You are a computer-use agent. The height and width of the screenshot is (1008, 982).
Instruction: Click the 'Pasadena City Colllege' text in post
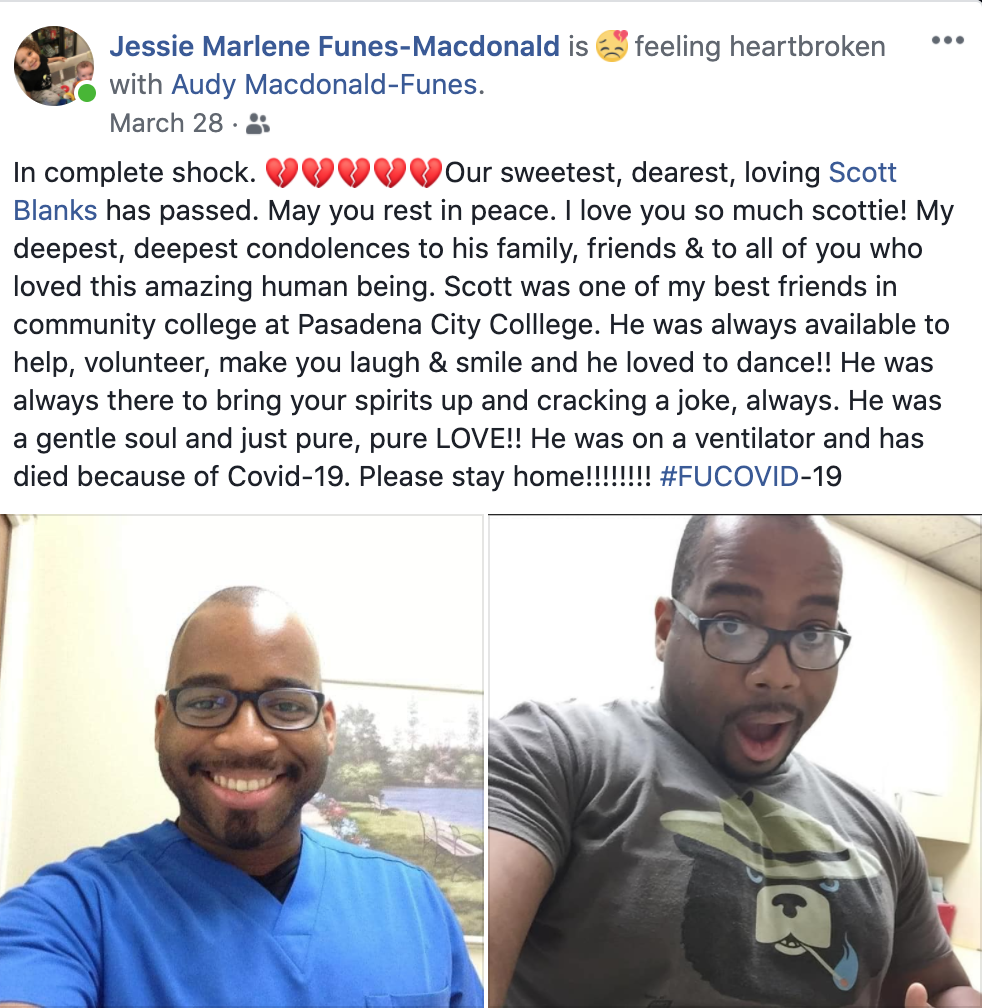pyautogui.click(x=449, y=324)
